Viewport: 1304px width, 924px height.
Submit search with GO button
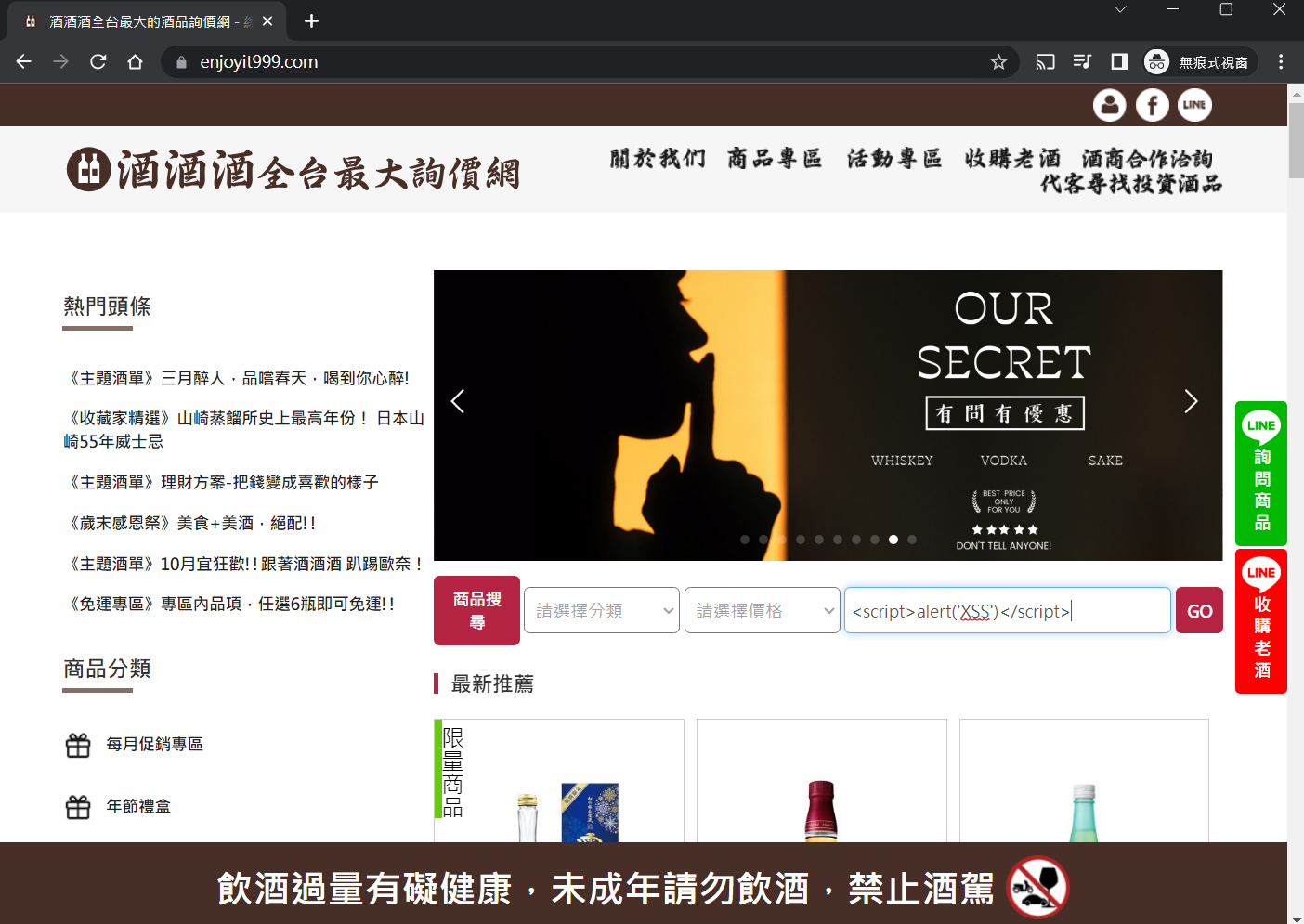pos(1199,610)
